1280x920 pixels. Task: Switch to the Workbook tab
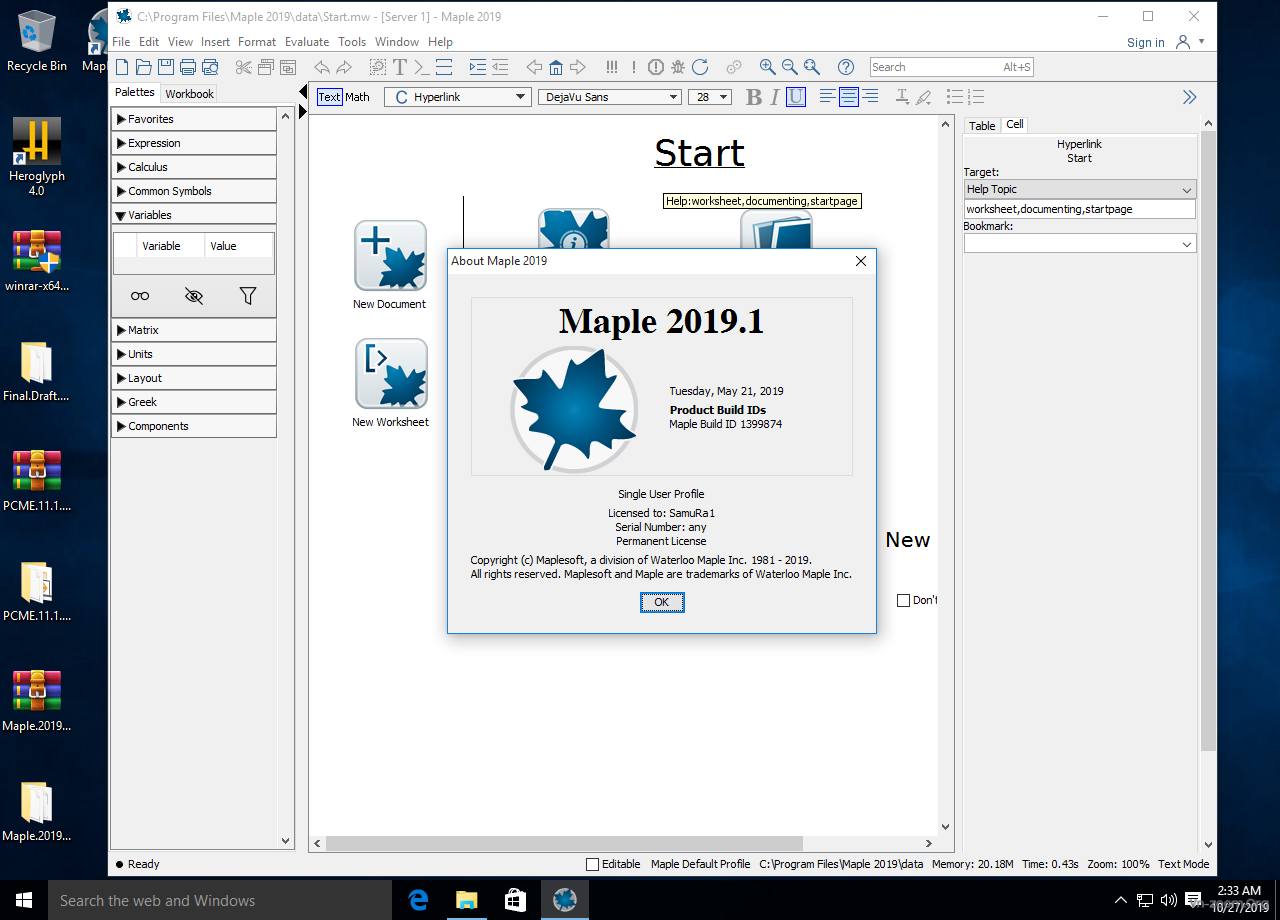pyautogui.click(x=189, y=94)
